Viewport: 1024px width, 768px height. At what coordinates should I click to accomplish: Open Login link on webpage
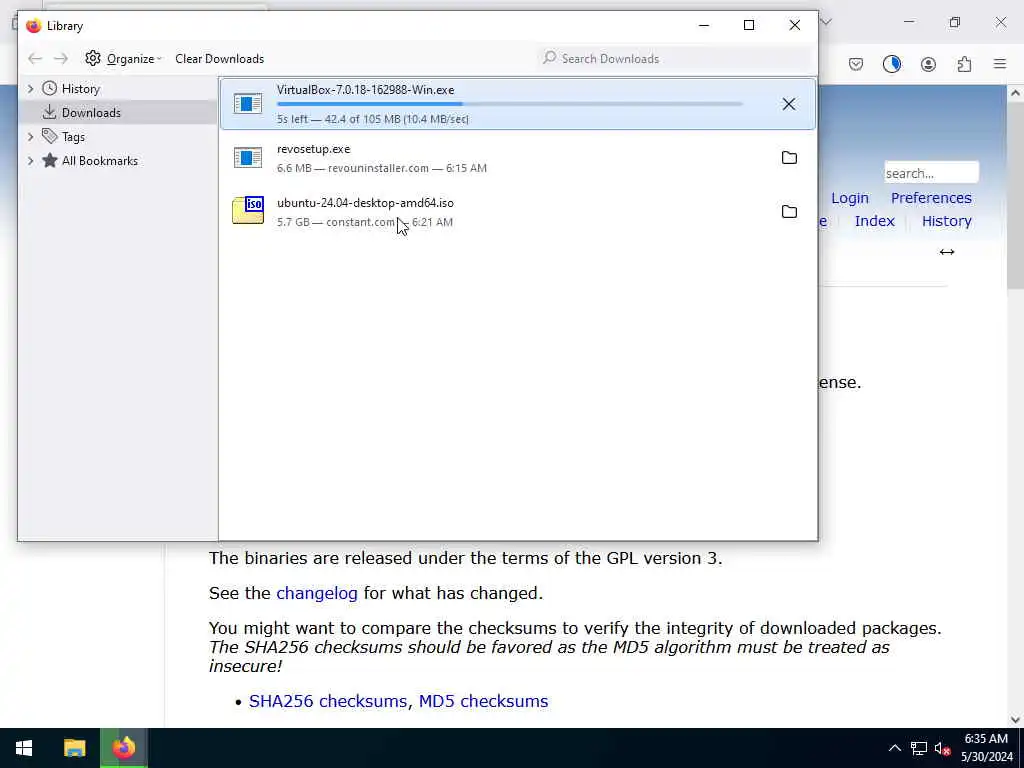click(x=850, y=198)
